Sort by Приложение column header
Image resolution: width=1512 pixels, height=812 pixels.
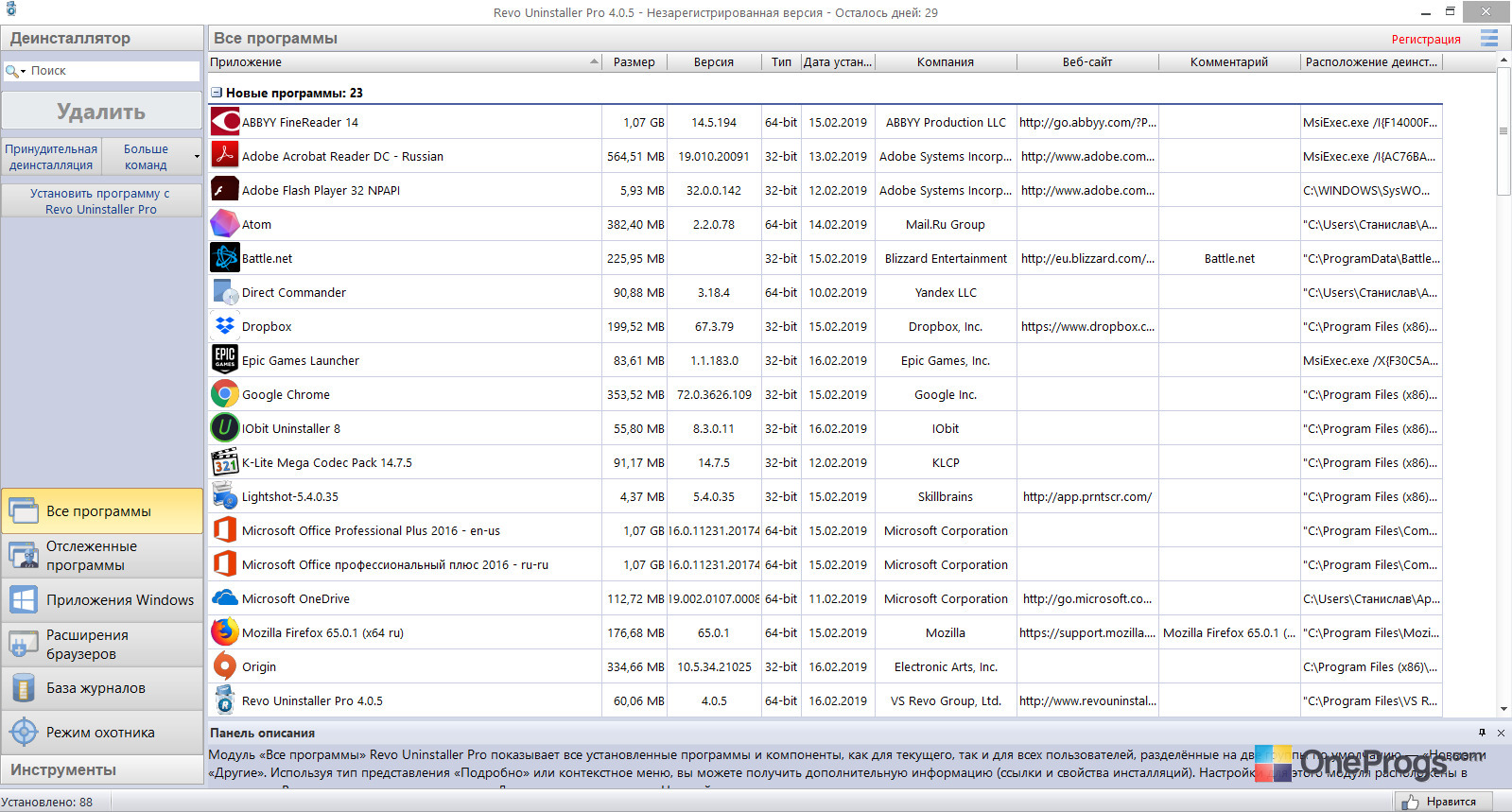(405, 62)
